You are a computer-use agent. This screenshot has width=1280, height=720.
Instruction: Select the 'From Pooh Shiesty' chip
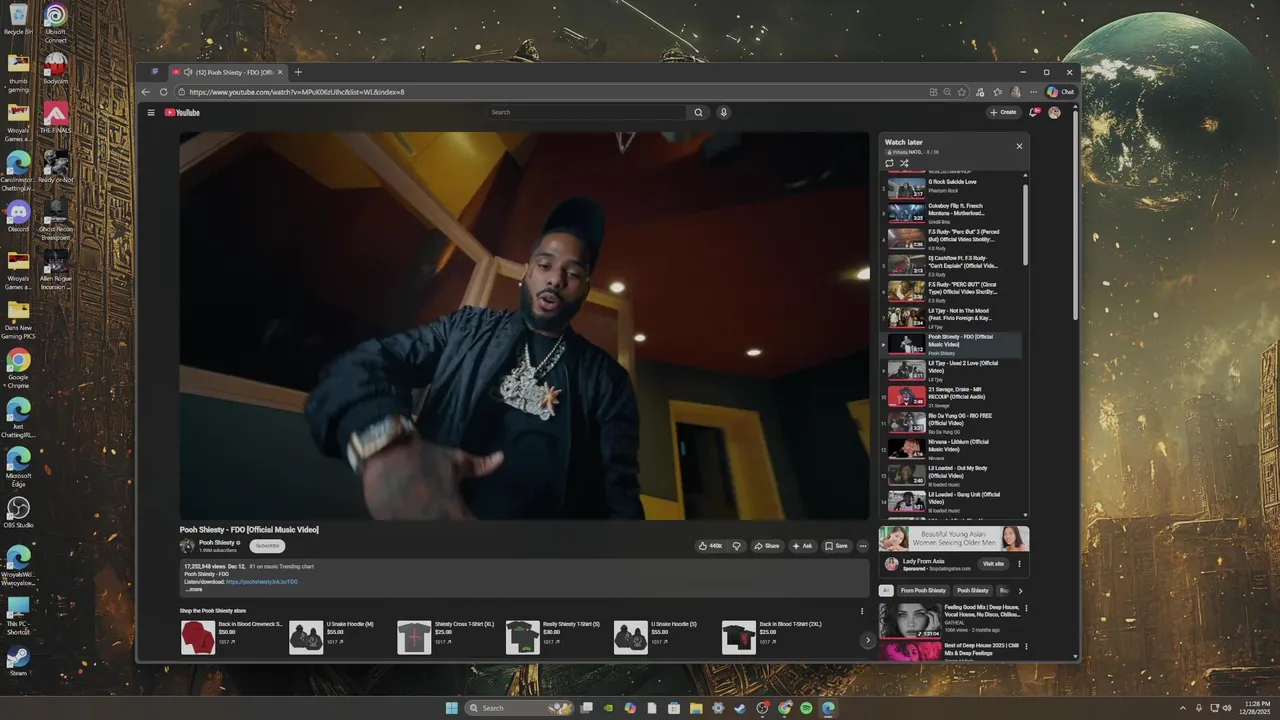[x=923, y=590]
